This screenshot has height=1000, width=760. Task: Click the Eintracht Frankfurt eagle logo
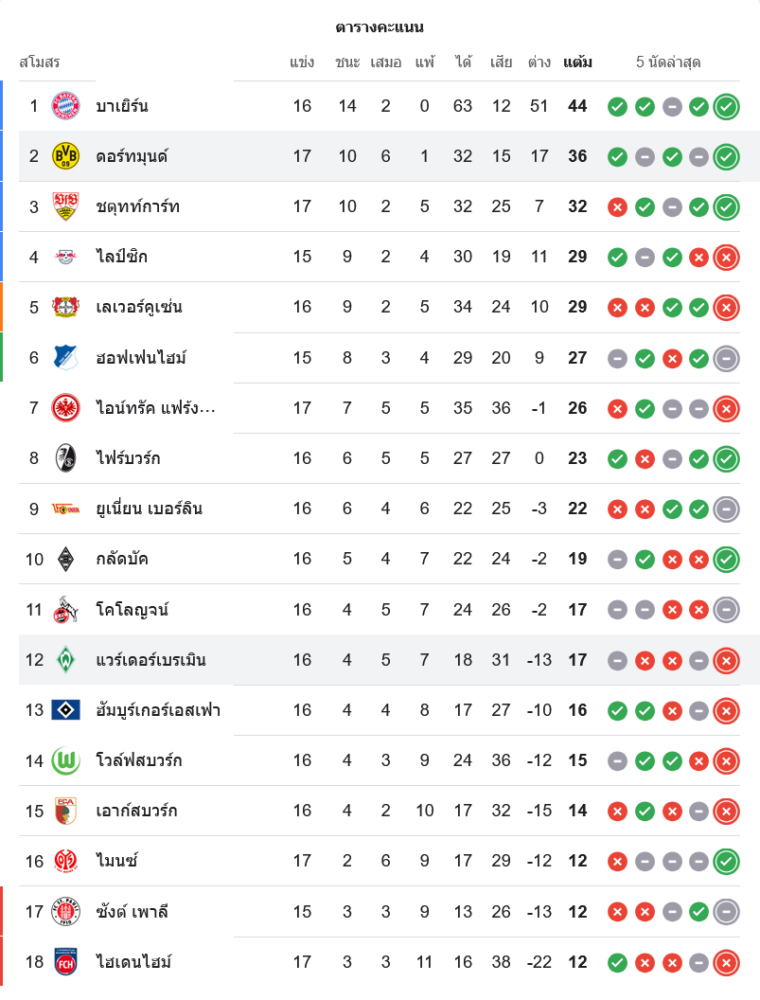point(66,408)
